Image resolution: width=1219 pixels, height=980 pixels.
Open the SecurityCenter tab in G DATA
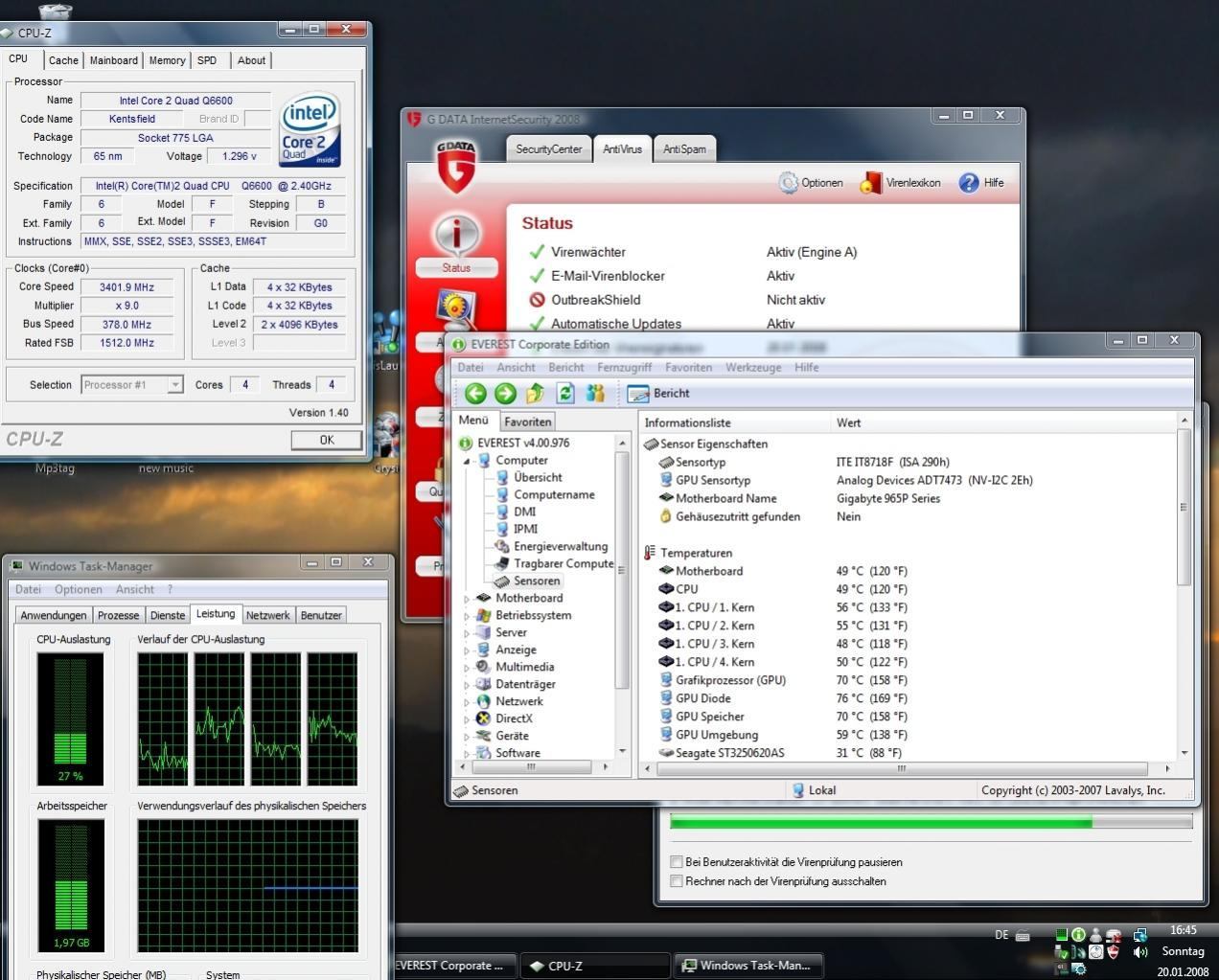pyautogui.click(x=548, y=149)
